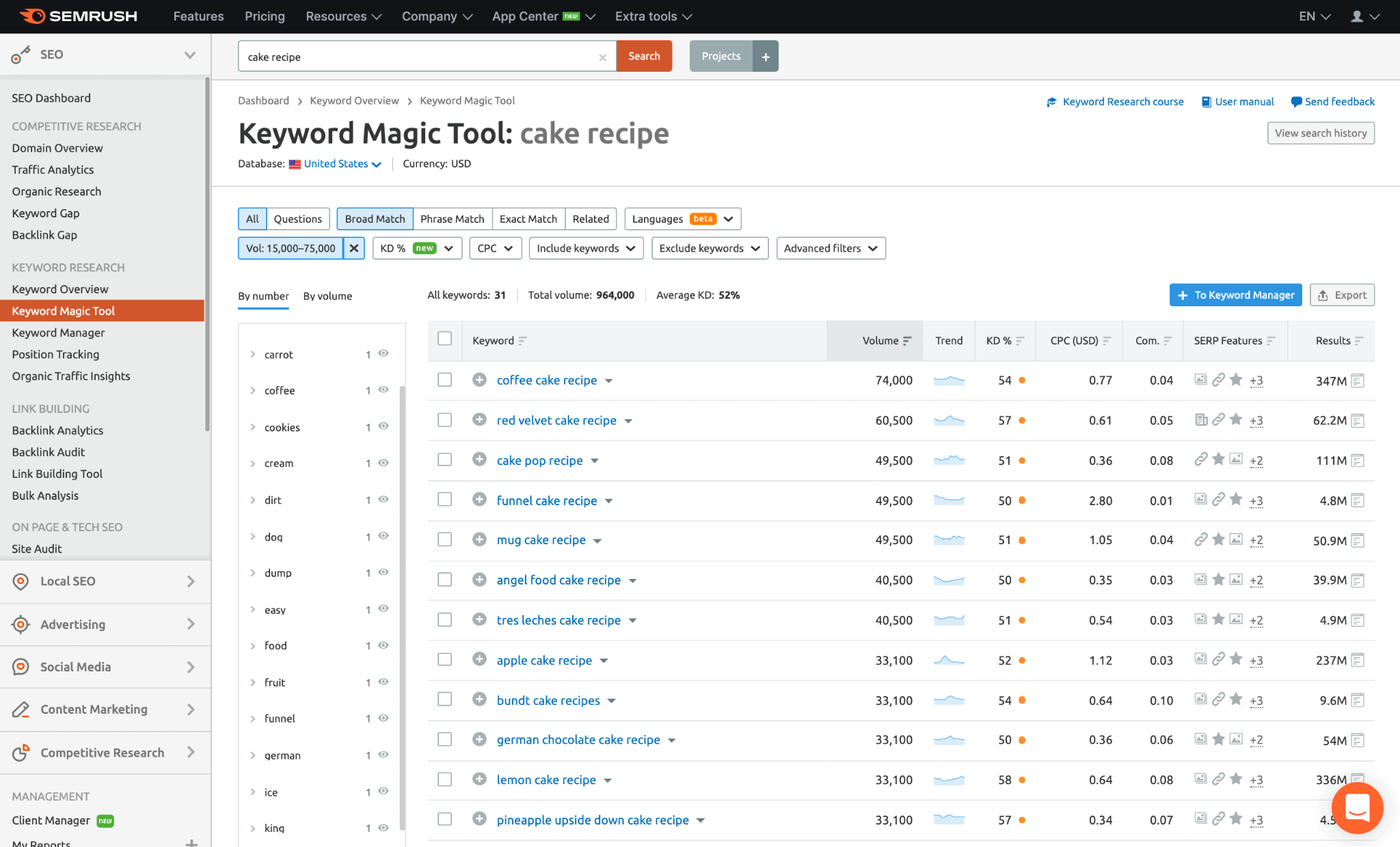Add apple cake recipe with plus icon

click(479, 660)
